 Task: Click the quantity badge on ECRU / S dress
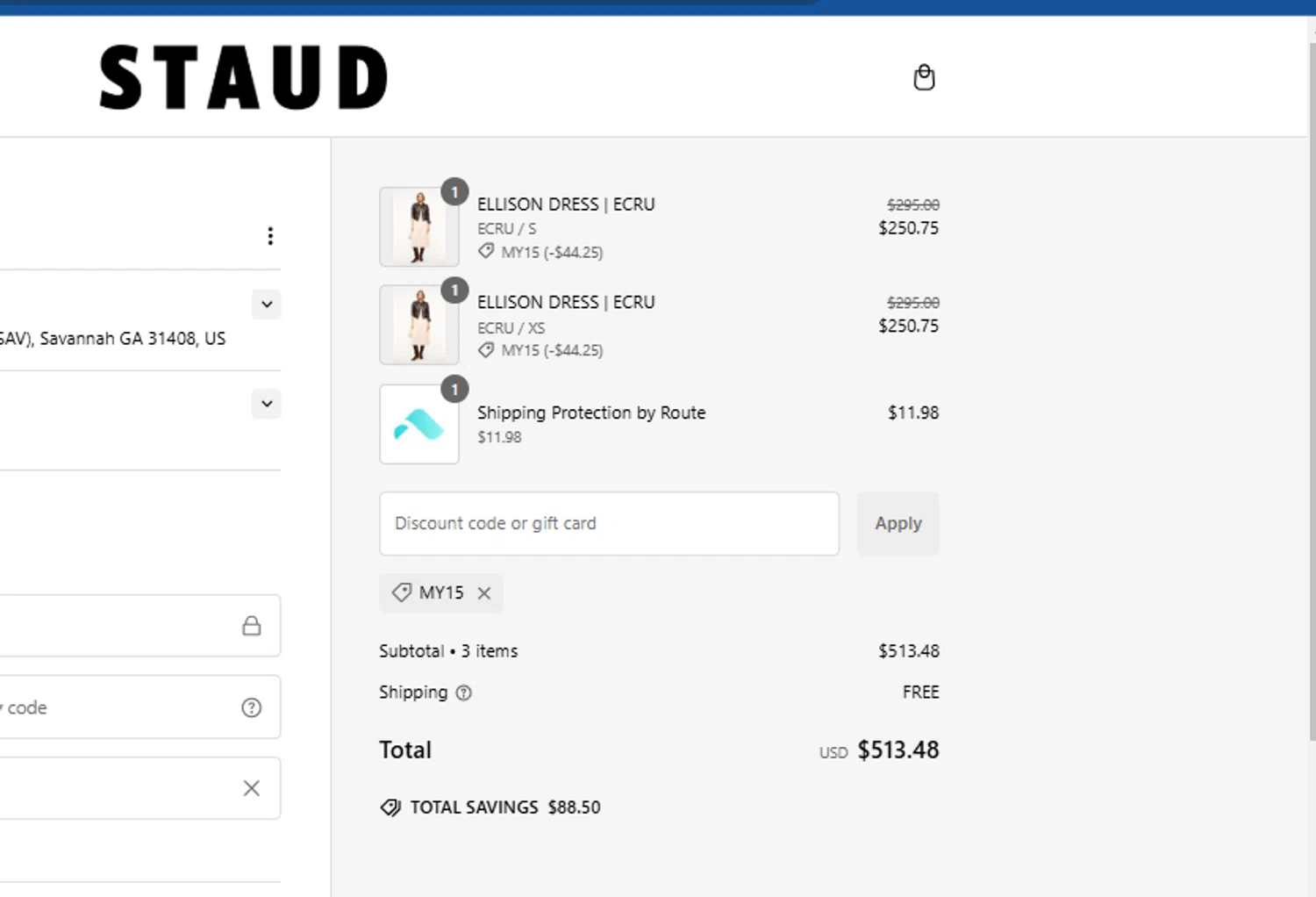tap(454, 192)
